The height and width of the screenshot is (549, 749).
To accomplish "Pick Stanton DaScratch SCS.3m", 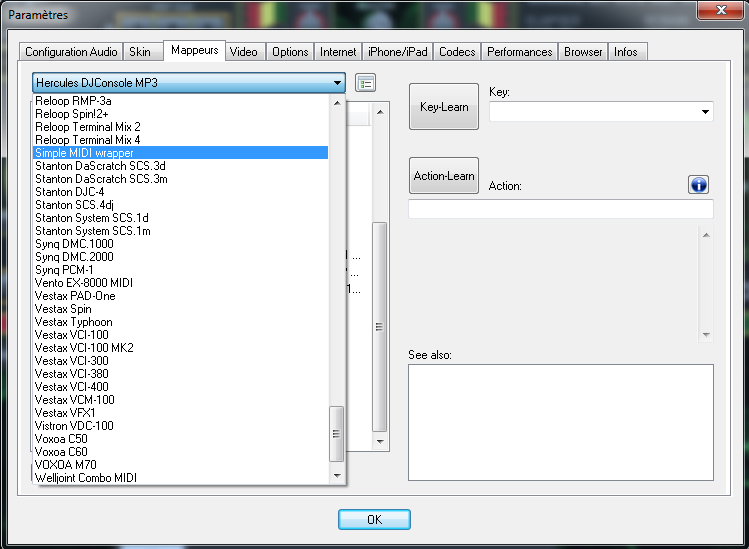I will 181,179.
